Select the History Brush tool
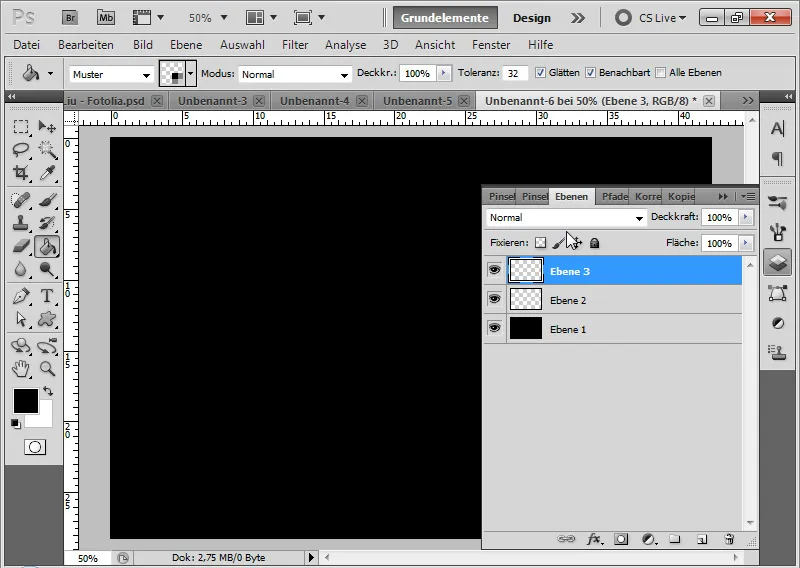800x568 pixels. 47,223
